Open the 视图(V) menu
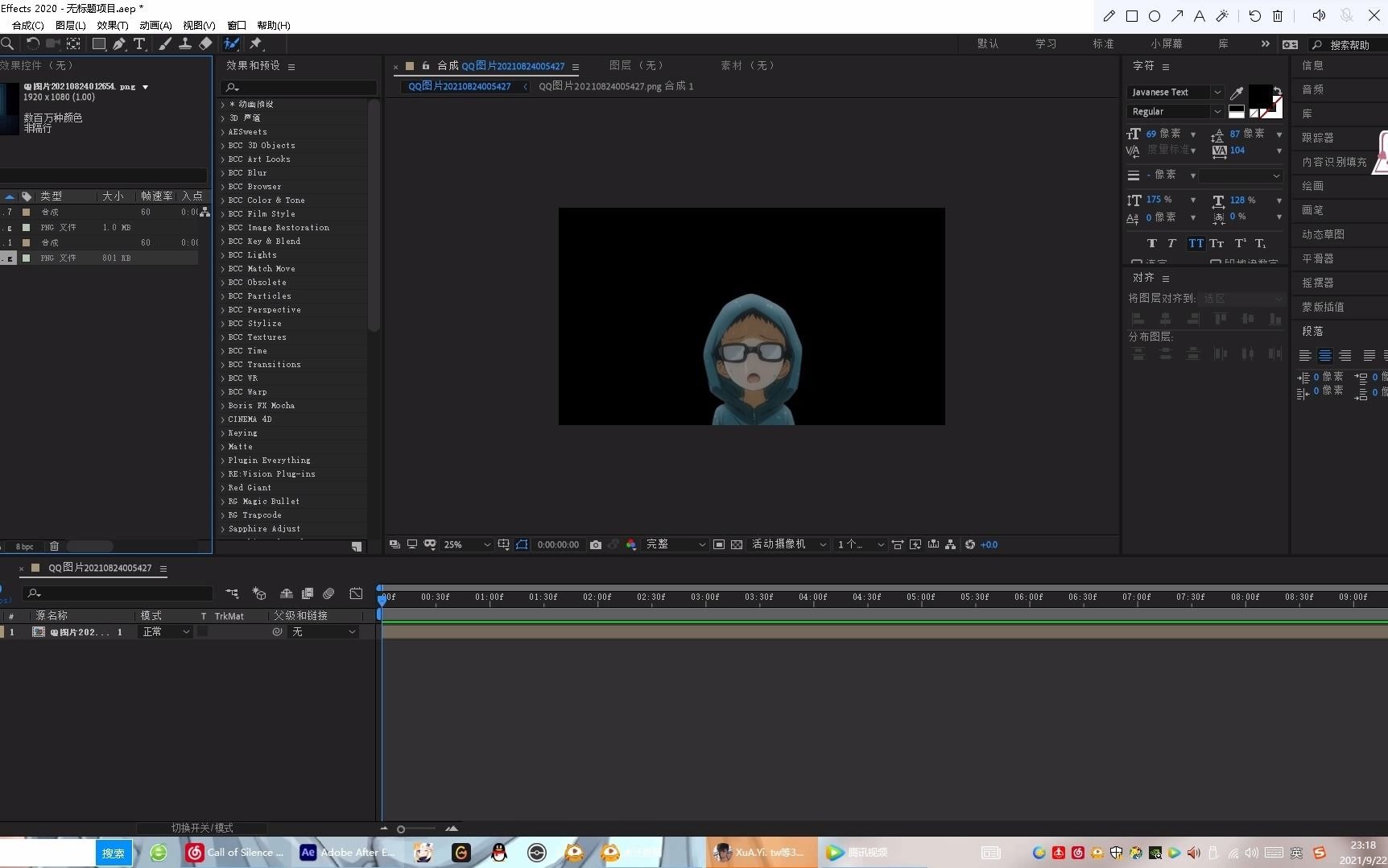 click(x=199, y=25)
